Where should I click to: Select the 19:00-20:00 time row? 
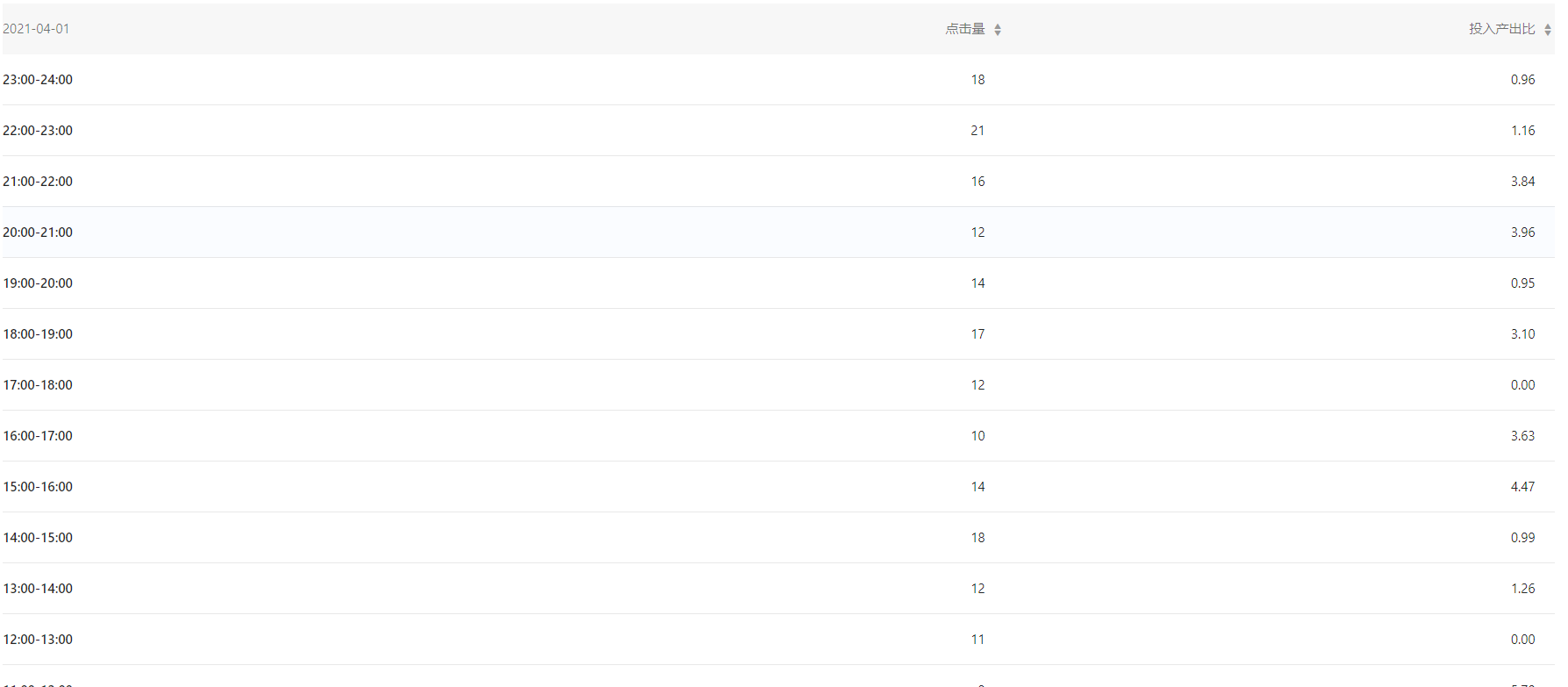[778, 283]
